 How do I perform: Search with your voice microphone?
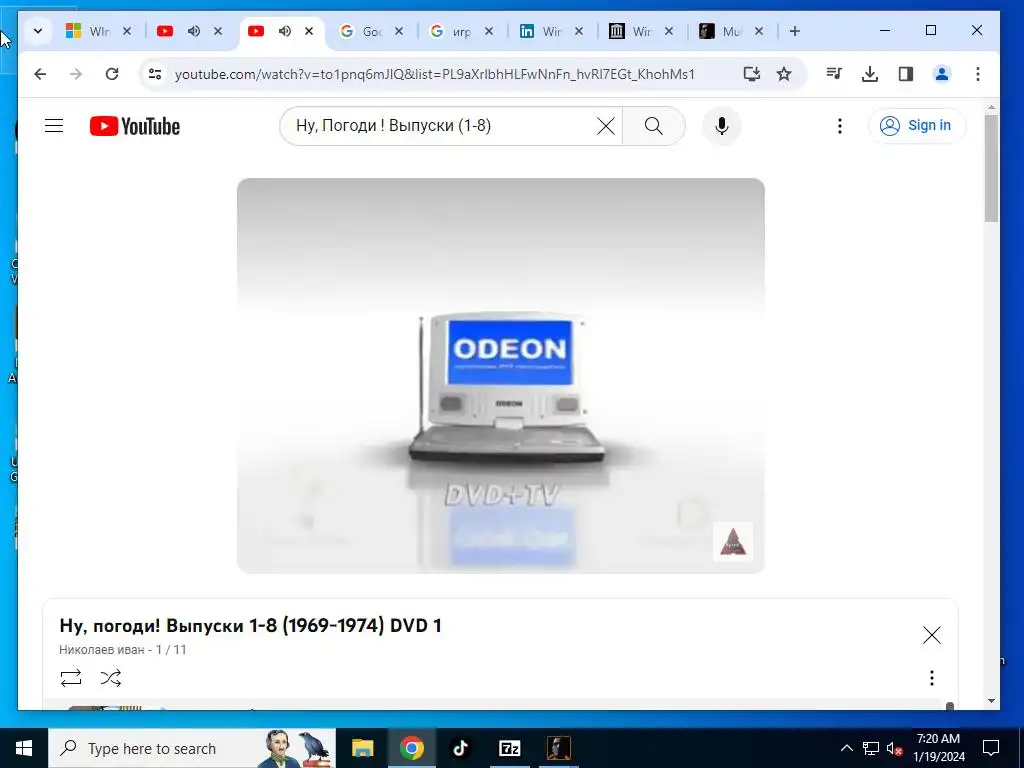pos(722,126)
